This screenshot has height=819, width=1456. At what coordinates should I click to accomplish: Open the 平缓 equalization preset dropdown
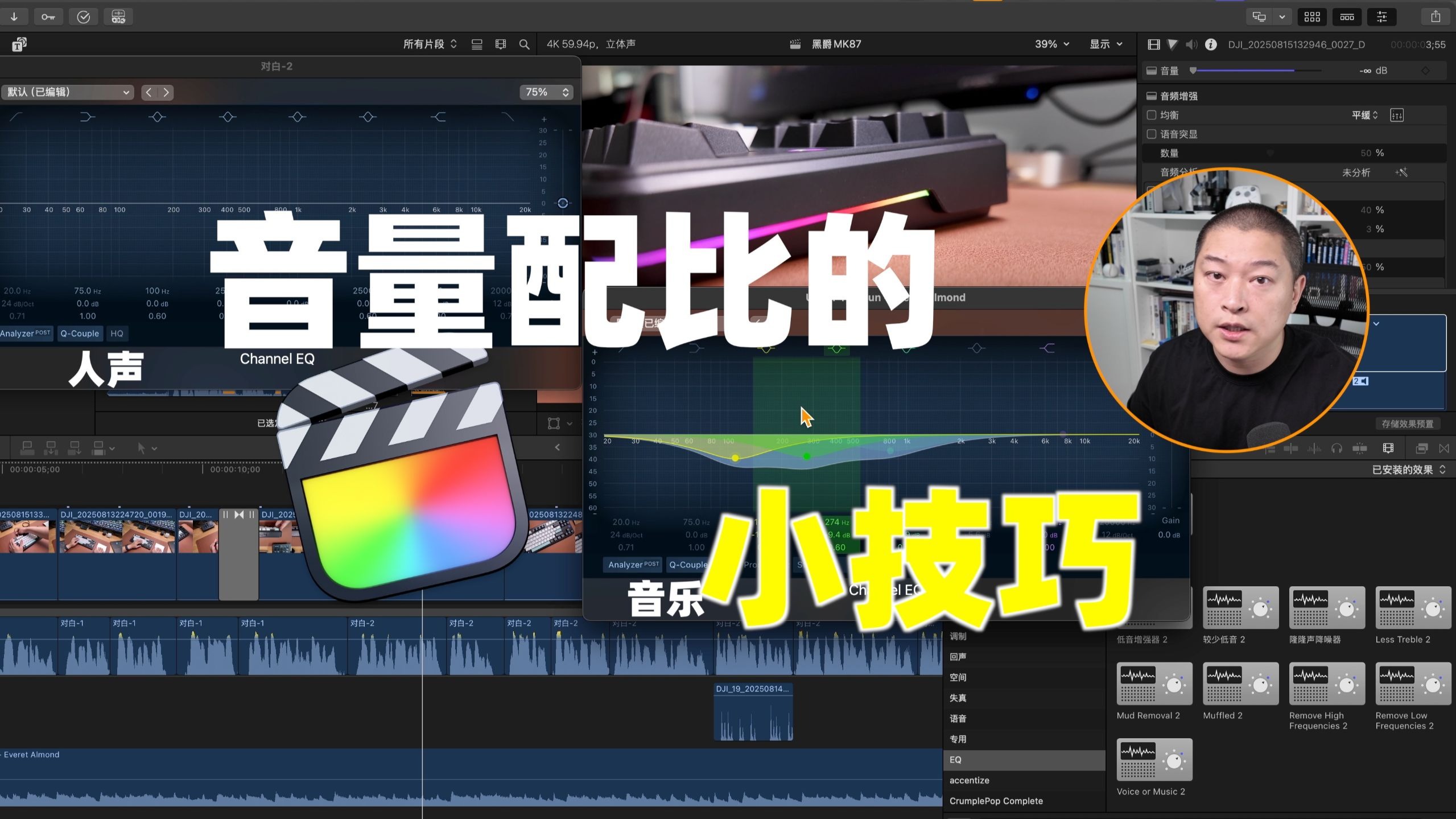pyautogui.click(x=1365, y=116)
